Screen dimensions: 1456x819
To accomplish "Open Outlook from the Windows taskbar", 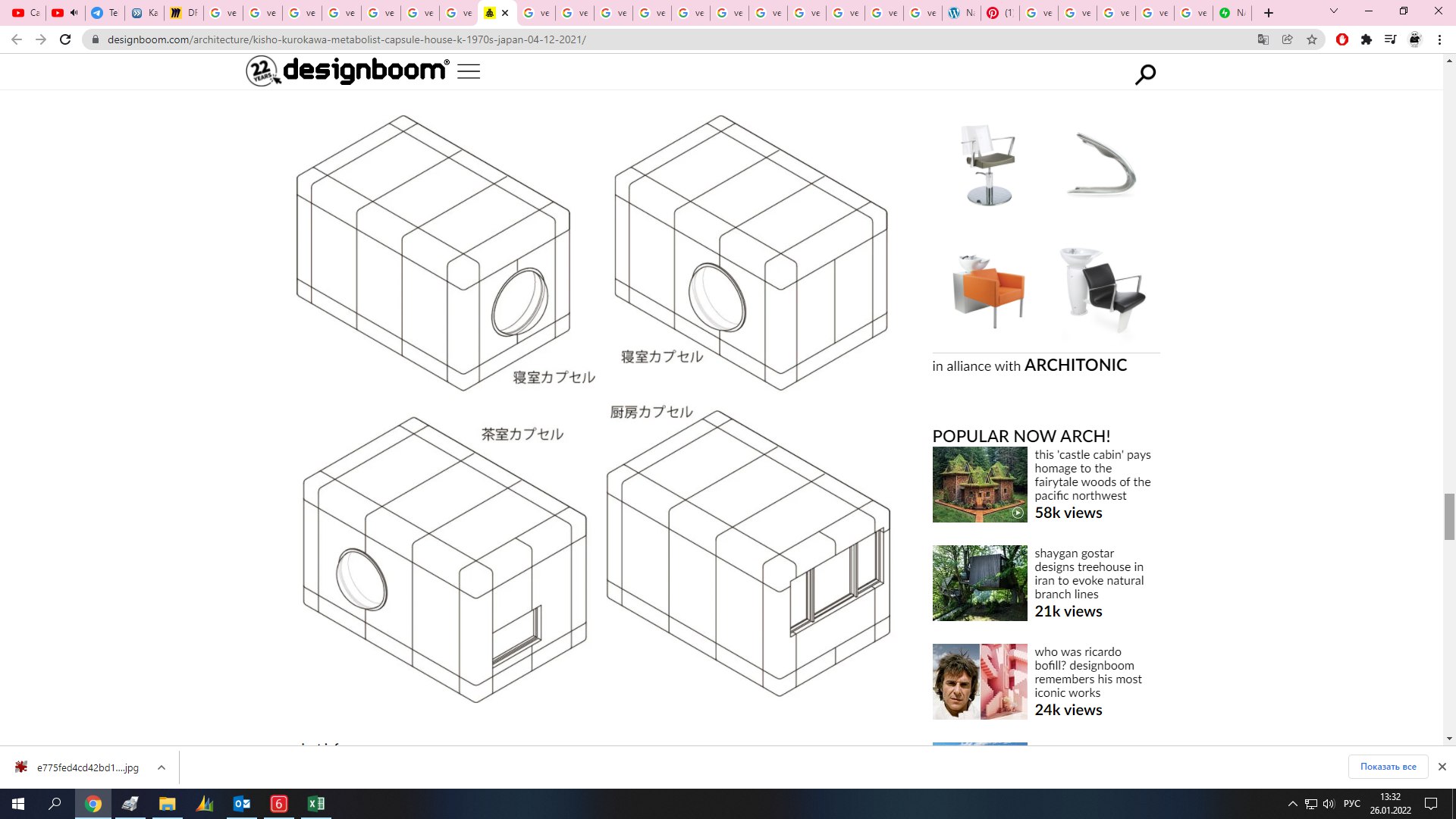I will point(242,804).
